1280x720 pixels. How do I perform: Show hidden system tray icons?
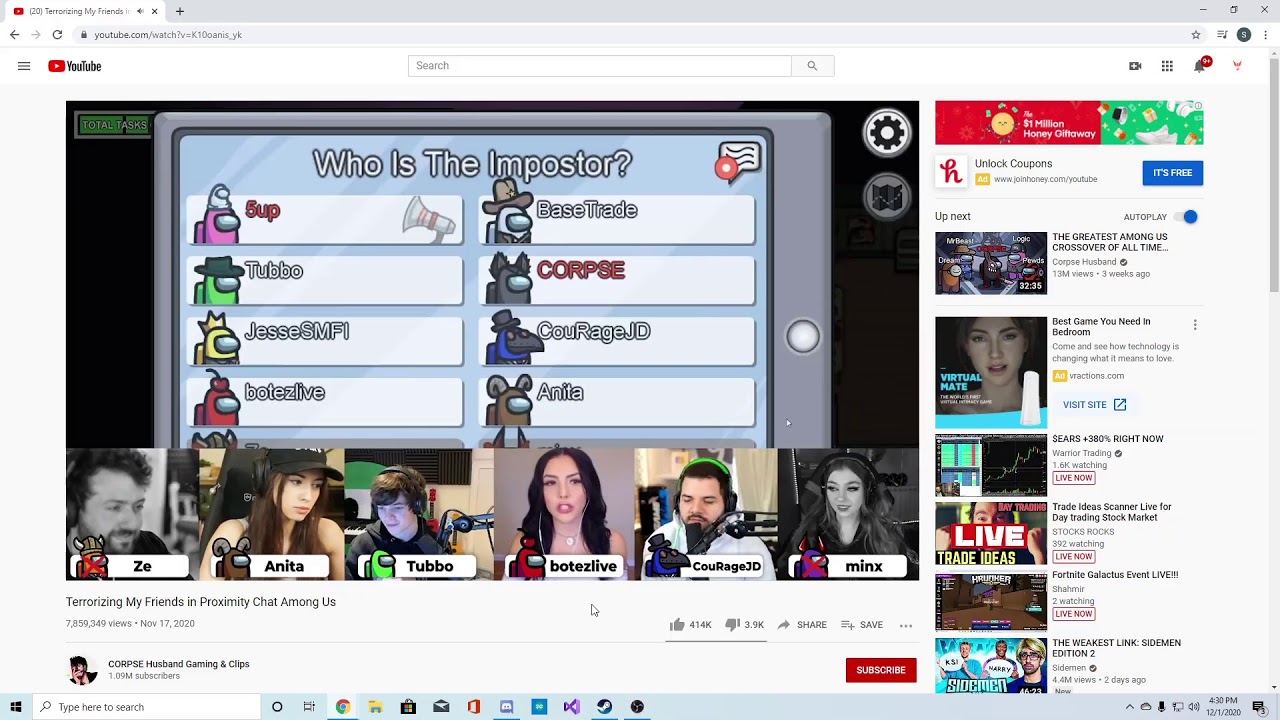point(1130,707)
